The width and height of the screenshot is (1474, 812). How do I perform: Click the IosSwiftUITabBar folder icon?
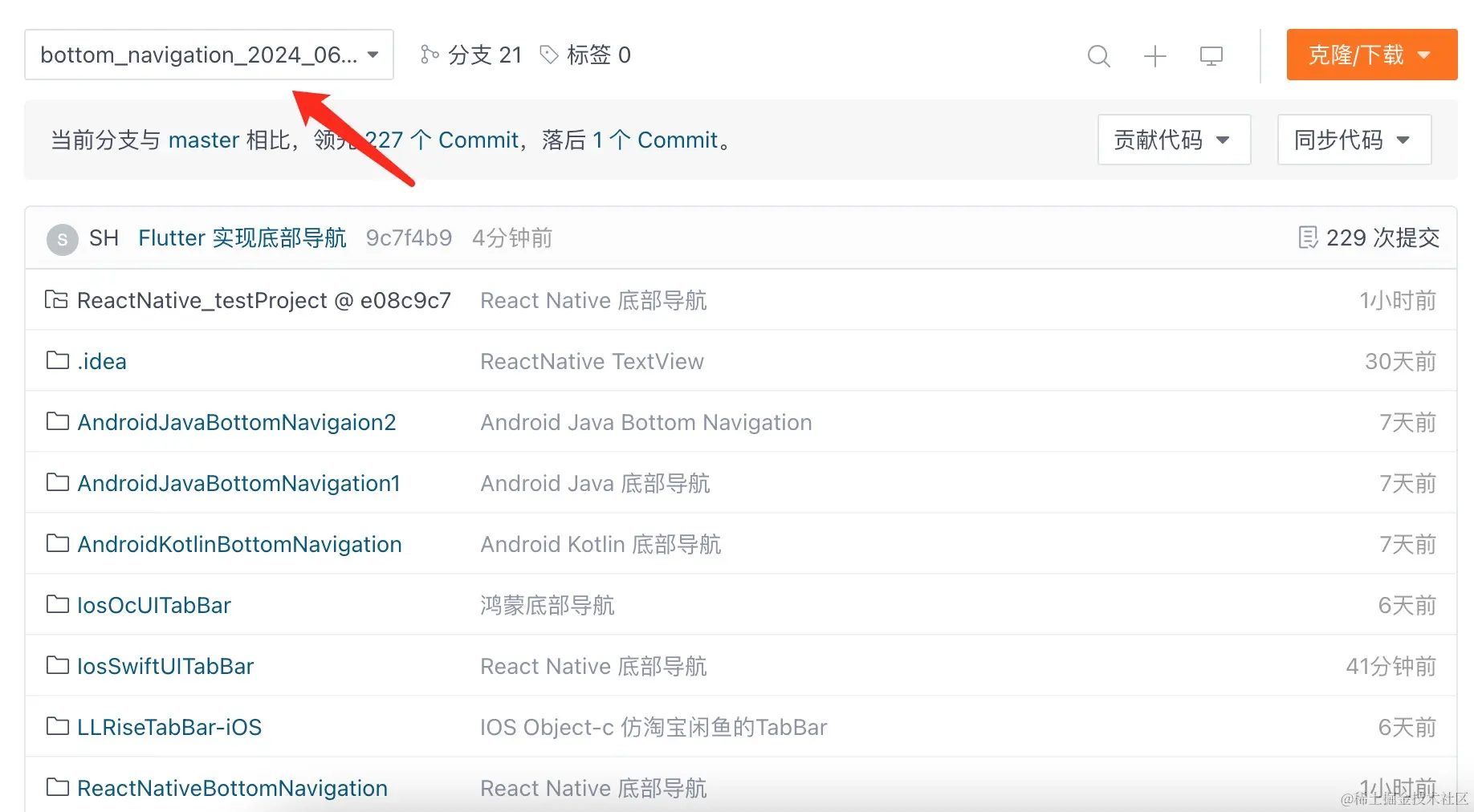[x=57, y=665]
